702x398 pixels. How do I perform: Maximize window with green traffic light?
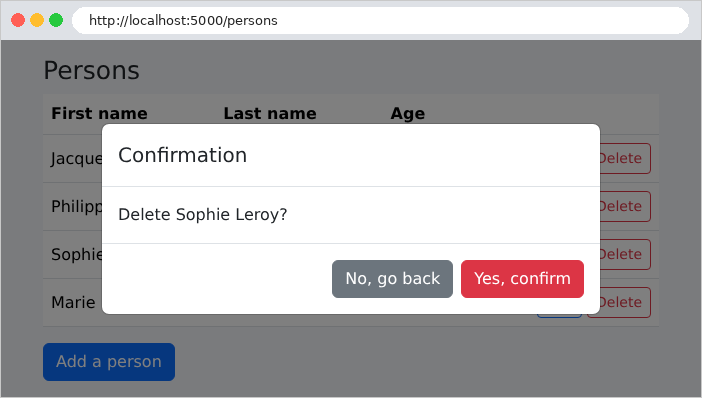pos(56,20)
